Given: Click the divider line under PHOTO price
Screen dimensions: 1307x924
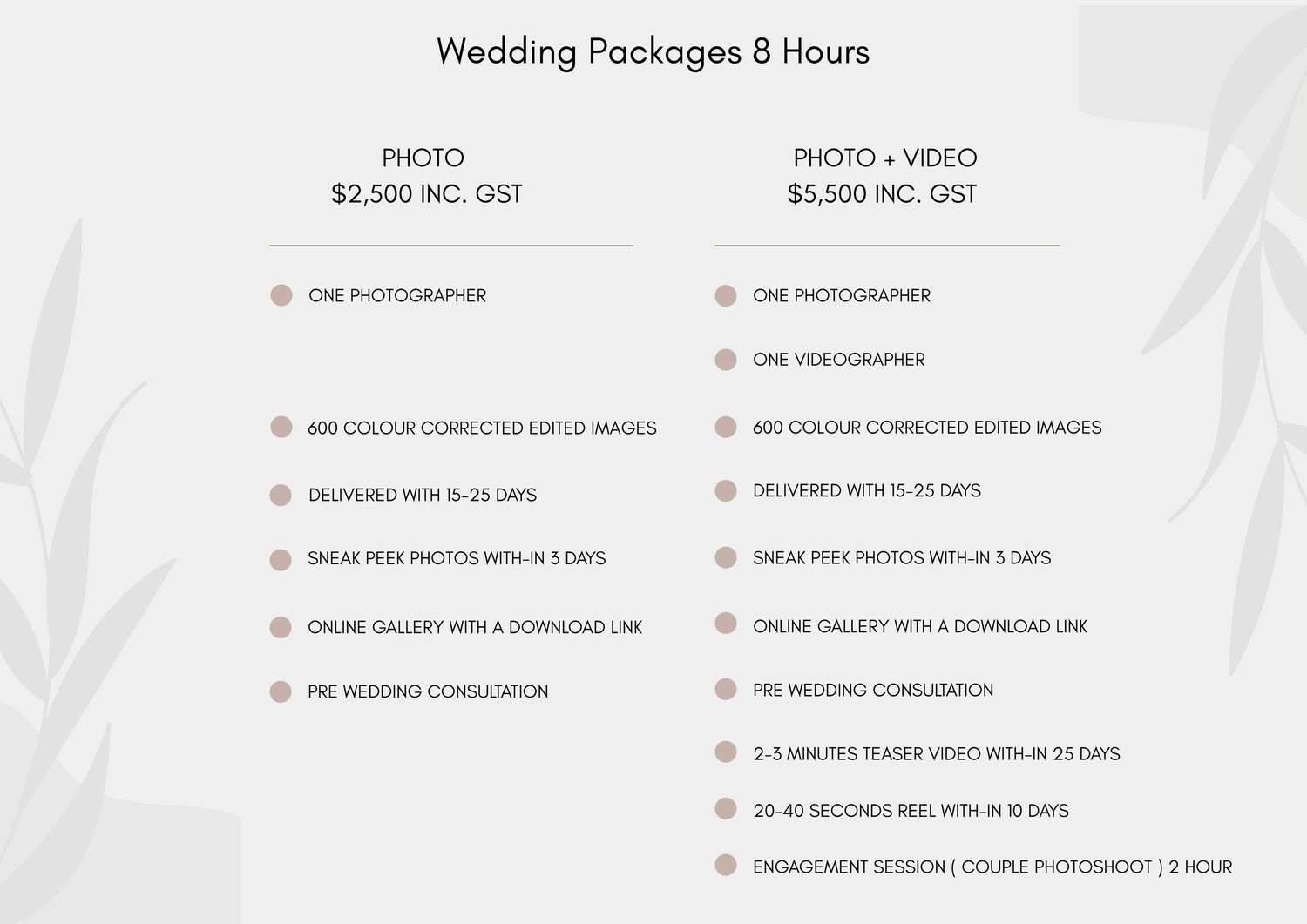Looking at the screenshot, I should pyautogui.click(x=451, y=246).
